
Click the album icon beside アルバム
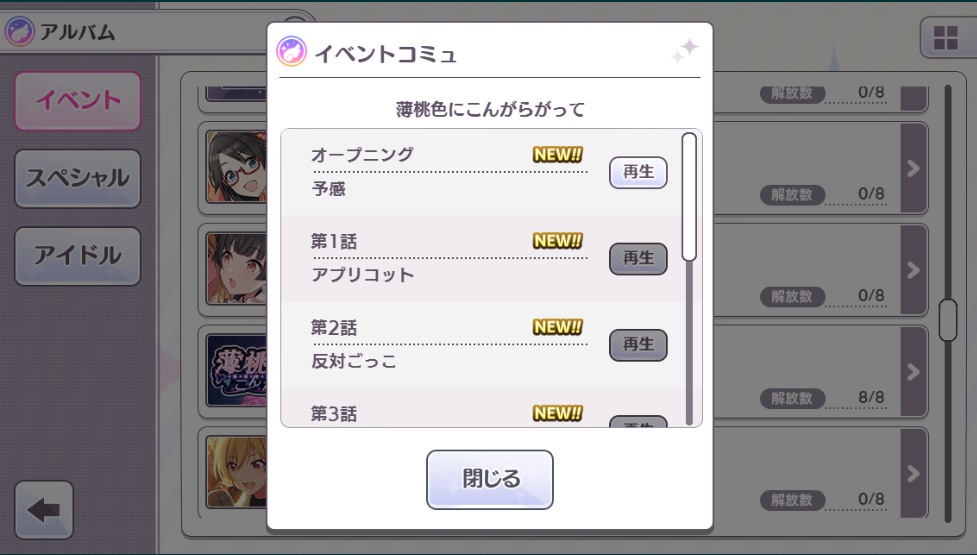[19, 31]
